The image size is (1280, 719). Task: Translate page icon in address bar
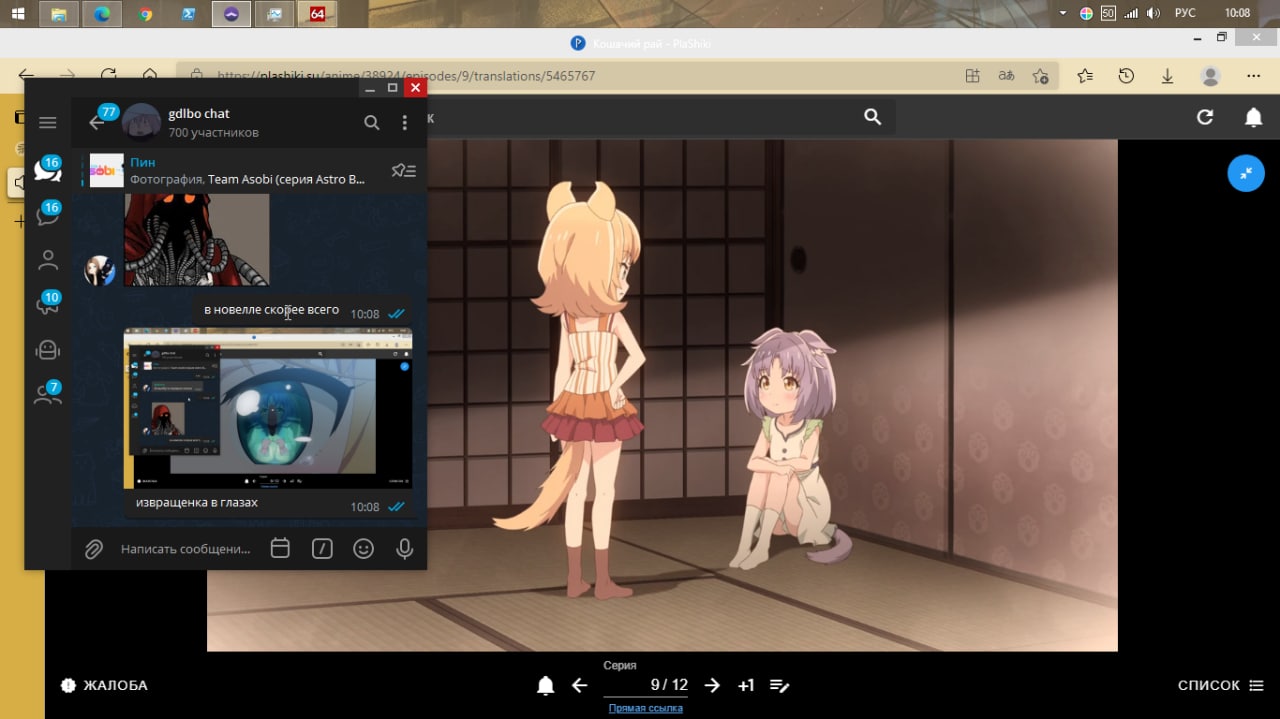tap(1006, 76)
